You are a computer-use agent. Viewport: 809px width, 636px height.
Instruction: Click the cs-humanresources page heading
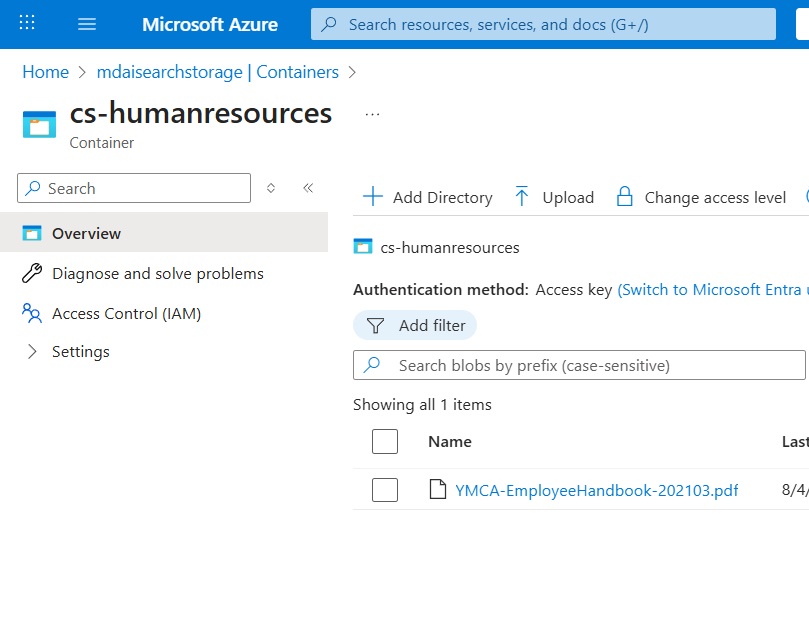coord(201,113)
